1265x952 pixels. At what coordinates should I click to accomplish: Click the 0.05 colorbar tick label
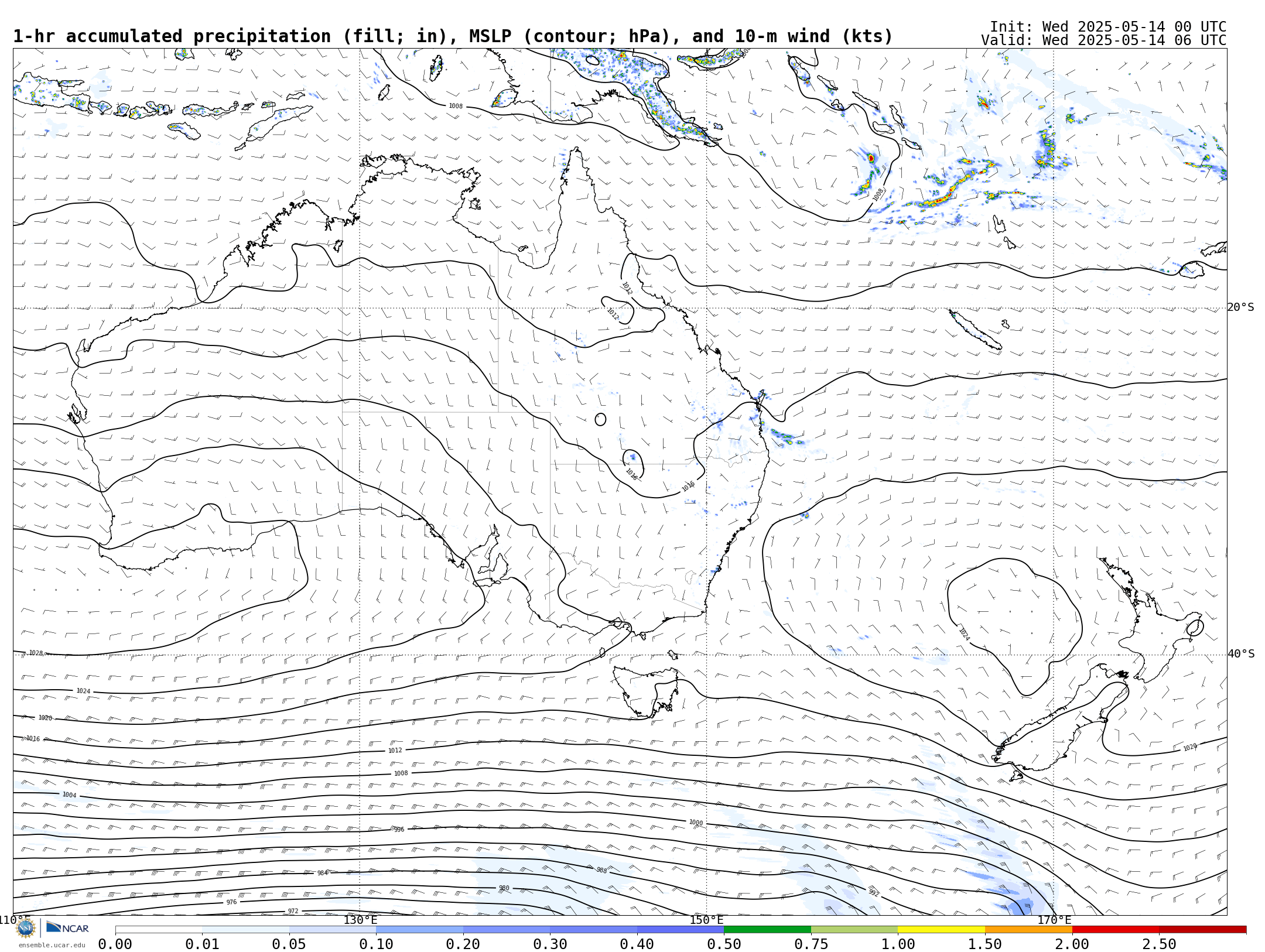point(289,944)
